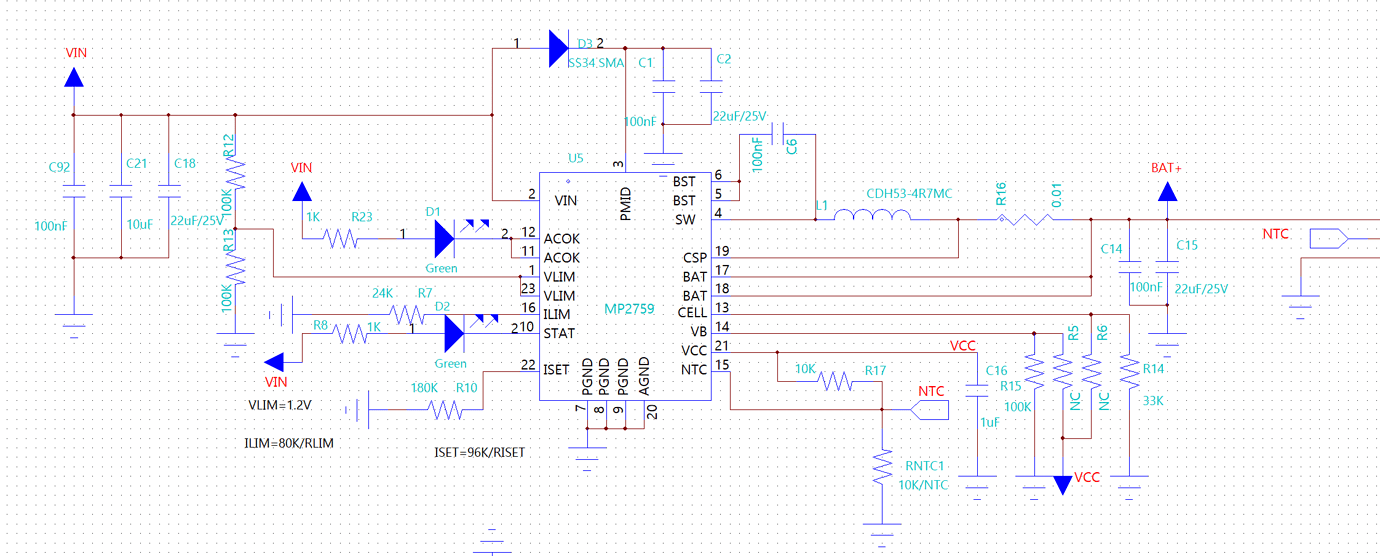
Task: Select the R14 33K resistor symbol
Action: point(1129,373)
